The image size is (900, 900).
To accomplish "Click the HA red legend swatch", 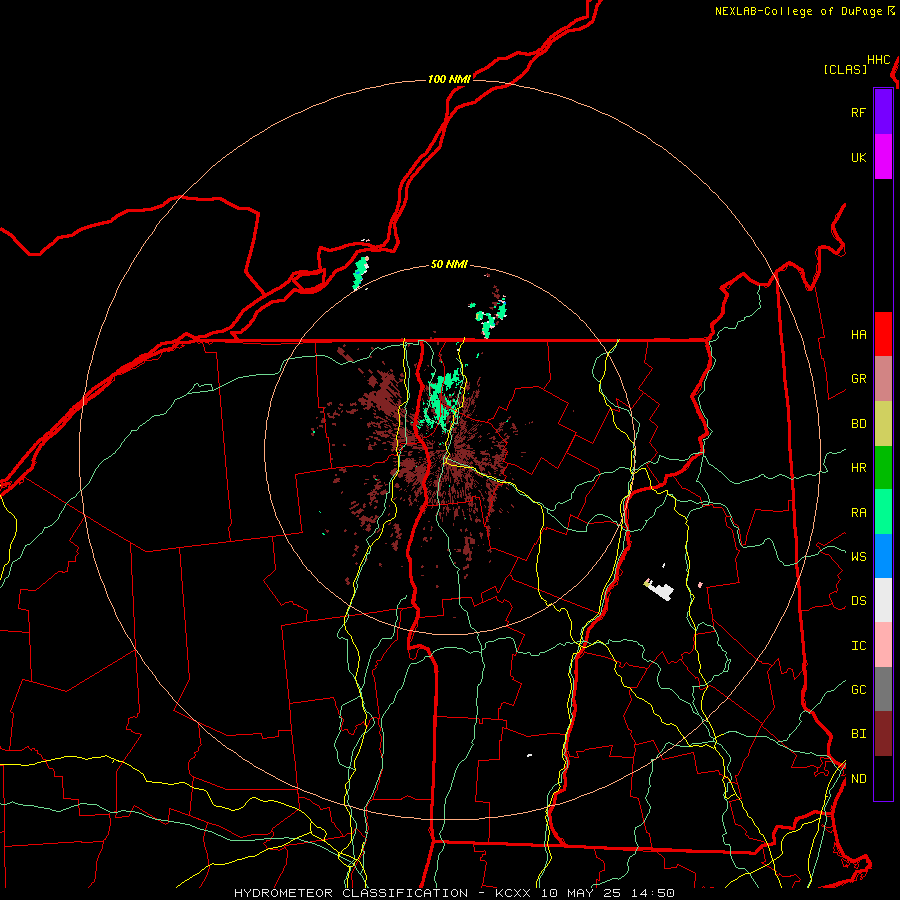I will (x=883, y=334).
